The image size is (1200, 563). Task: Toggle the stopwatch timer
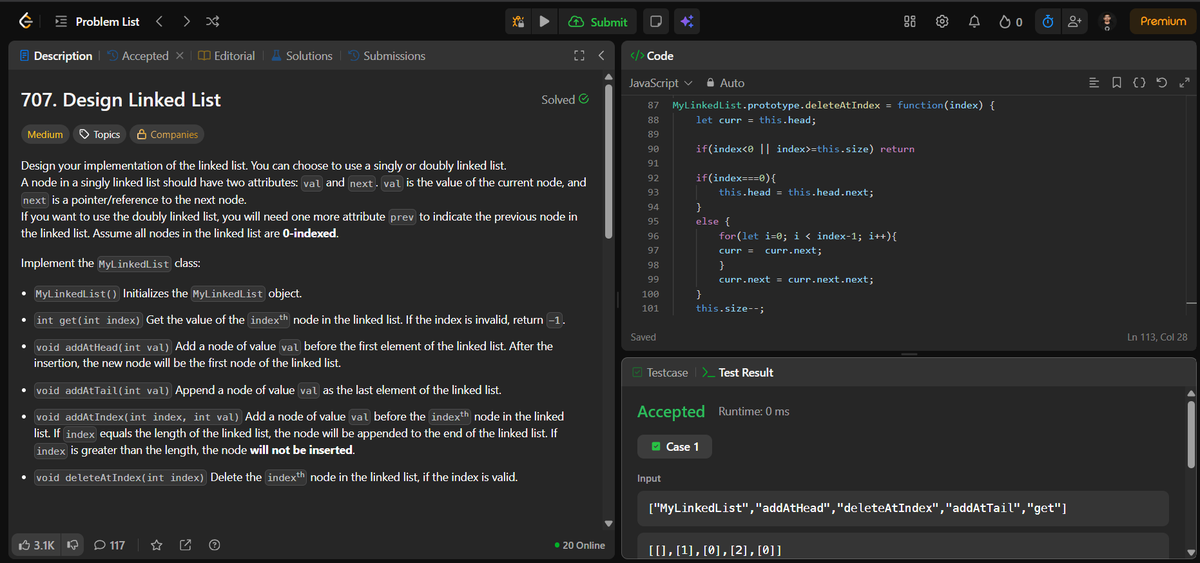click(x=1046, y=21)
